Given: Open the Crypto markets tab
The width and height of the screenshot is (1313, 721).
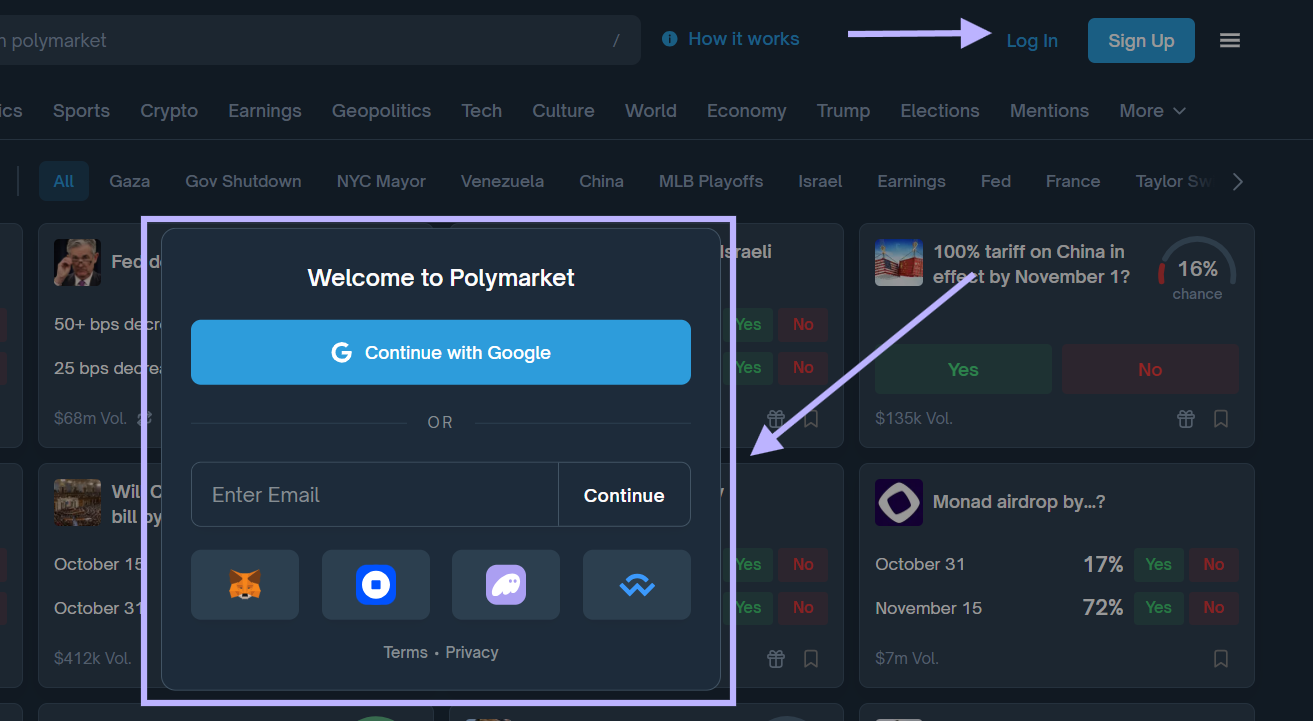Looking at the screenshot, I should pos(168,111).
